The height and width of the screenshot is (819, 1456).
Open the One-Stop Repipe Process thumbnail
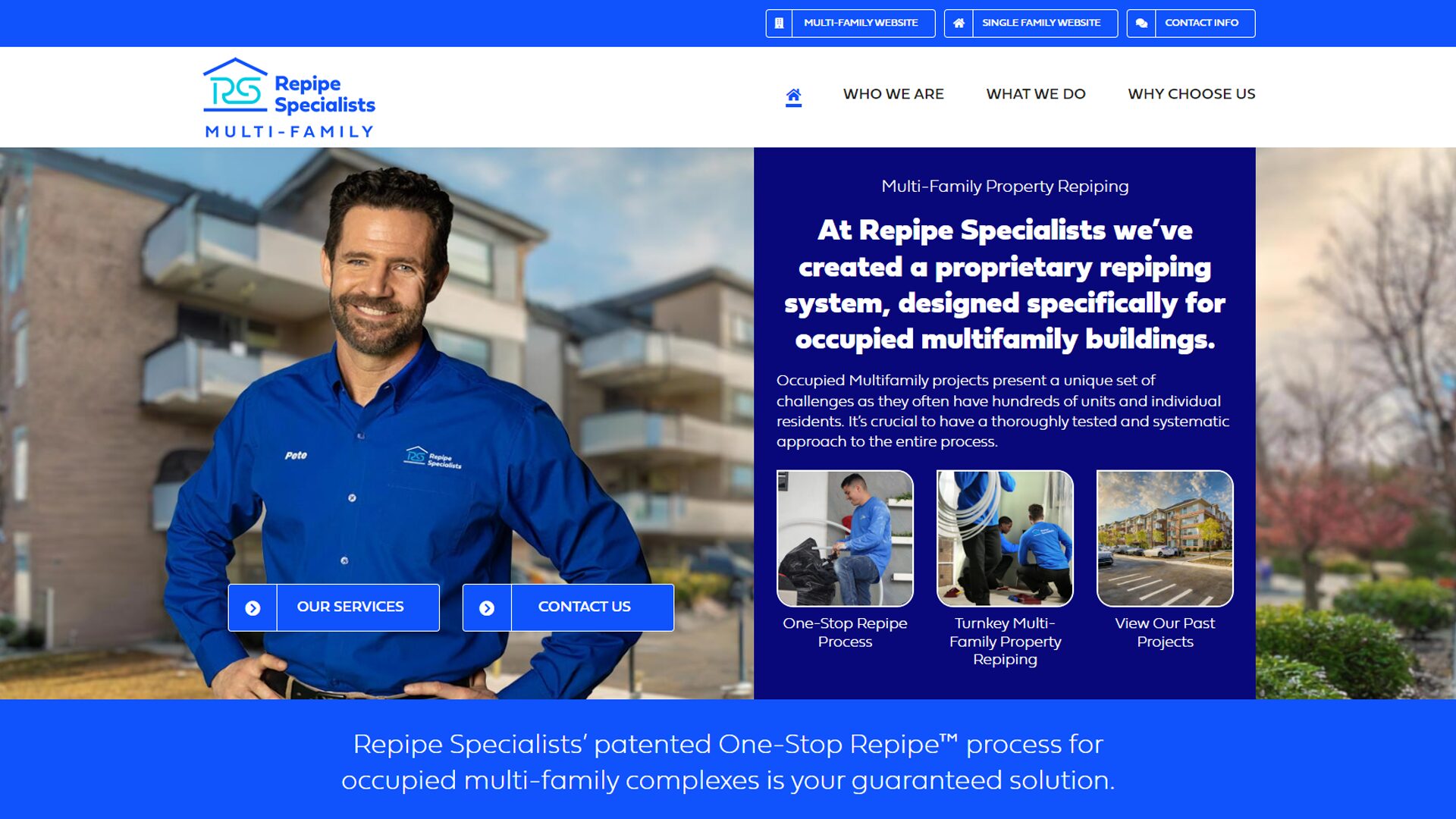click(x=845, y=538)
